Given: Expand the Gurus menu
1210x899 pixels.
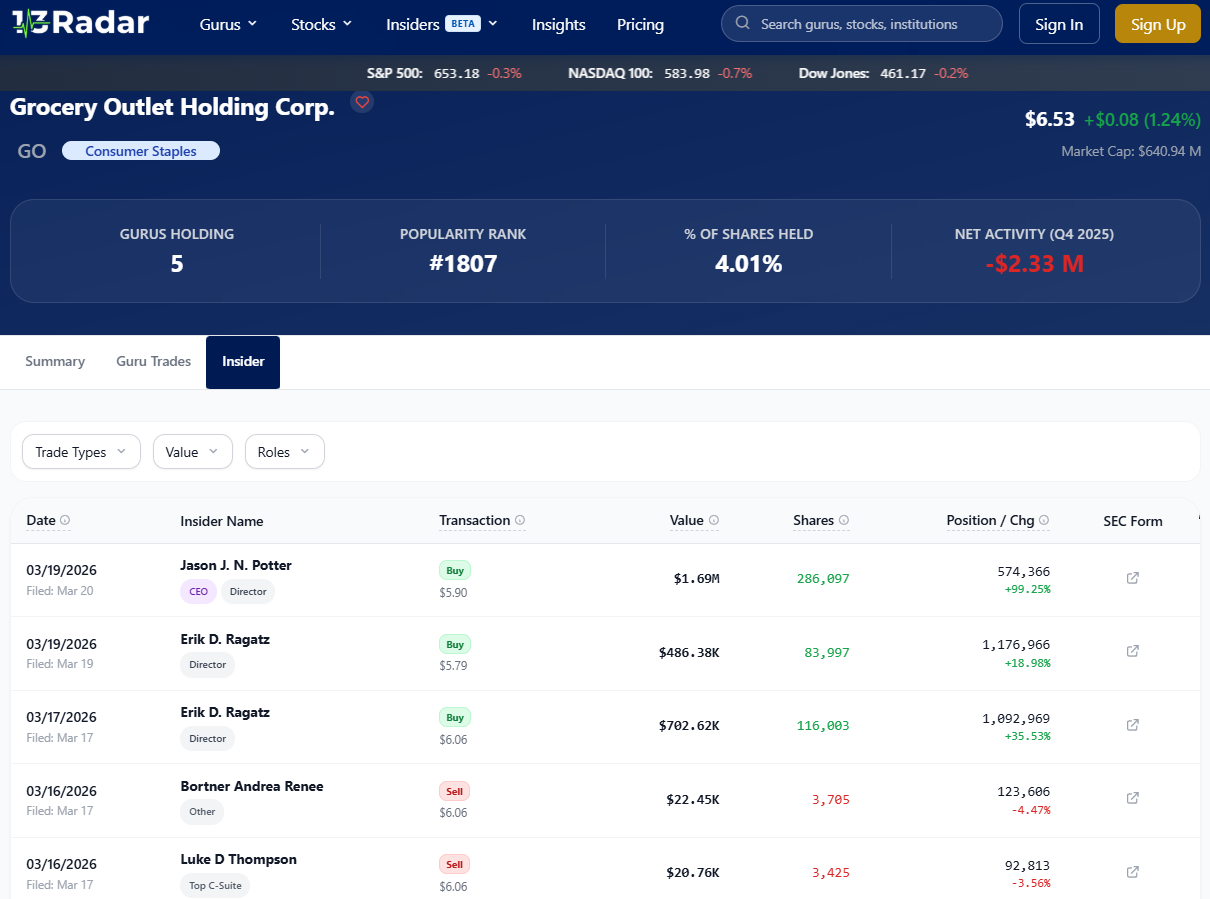Looking at the screenshot, I should point(229,24).
